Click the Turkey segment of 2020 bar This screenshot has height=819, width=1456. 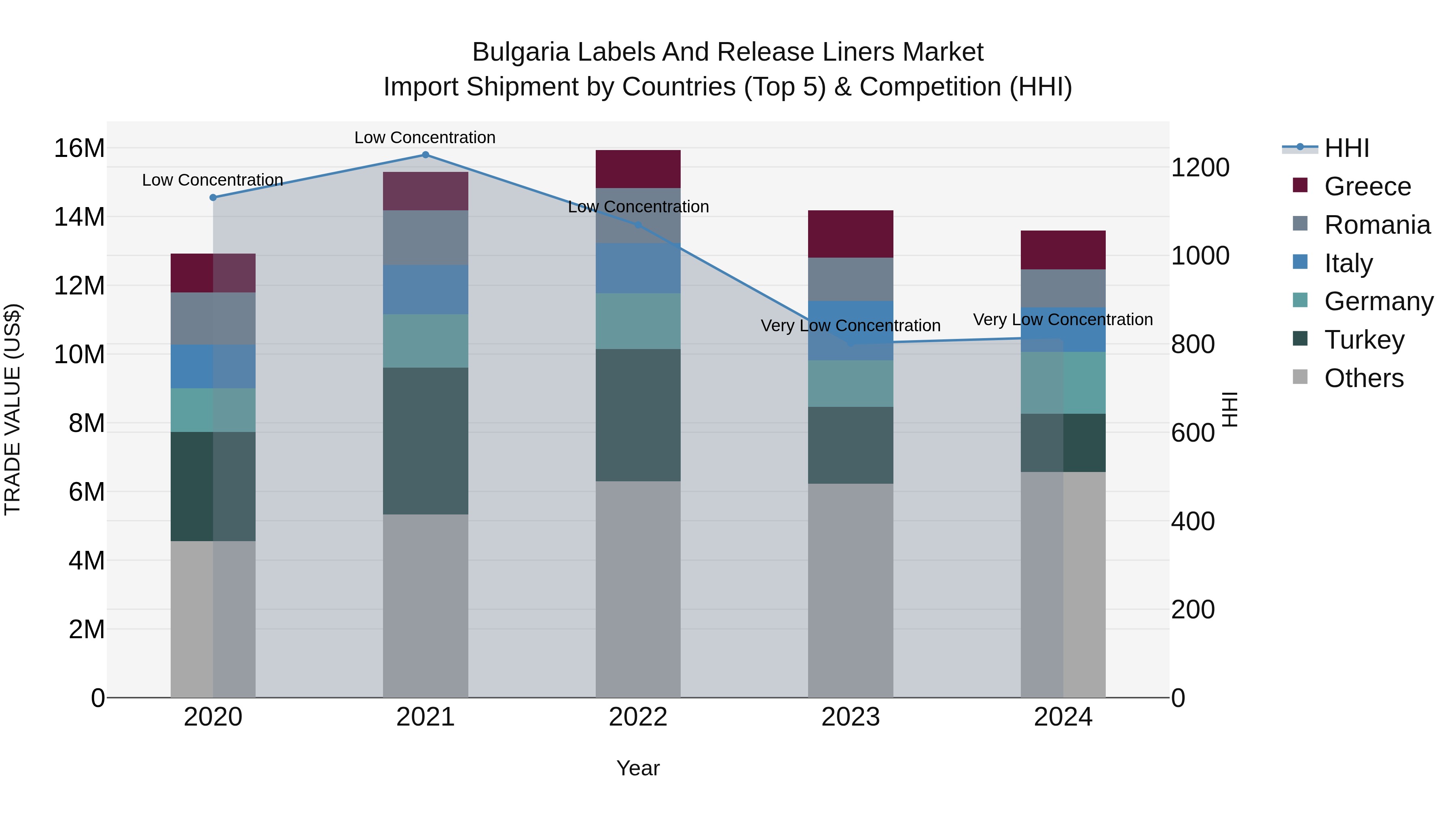pyautogui.click(x=213, y=487)
